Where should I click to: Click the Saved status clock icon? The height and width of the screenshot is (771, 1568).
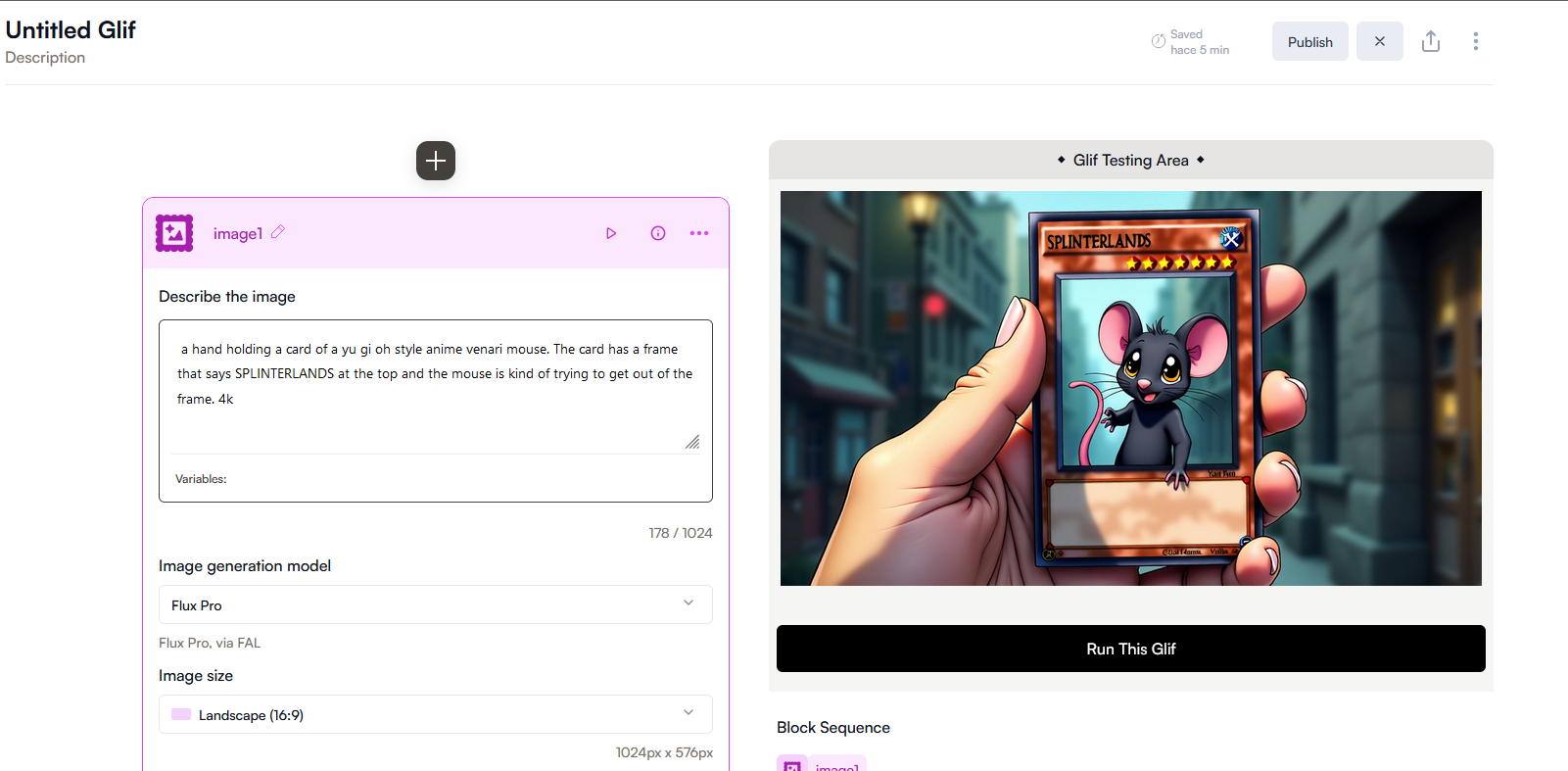point(1159,41)
